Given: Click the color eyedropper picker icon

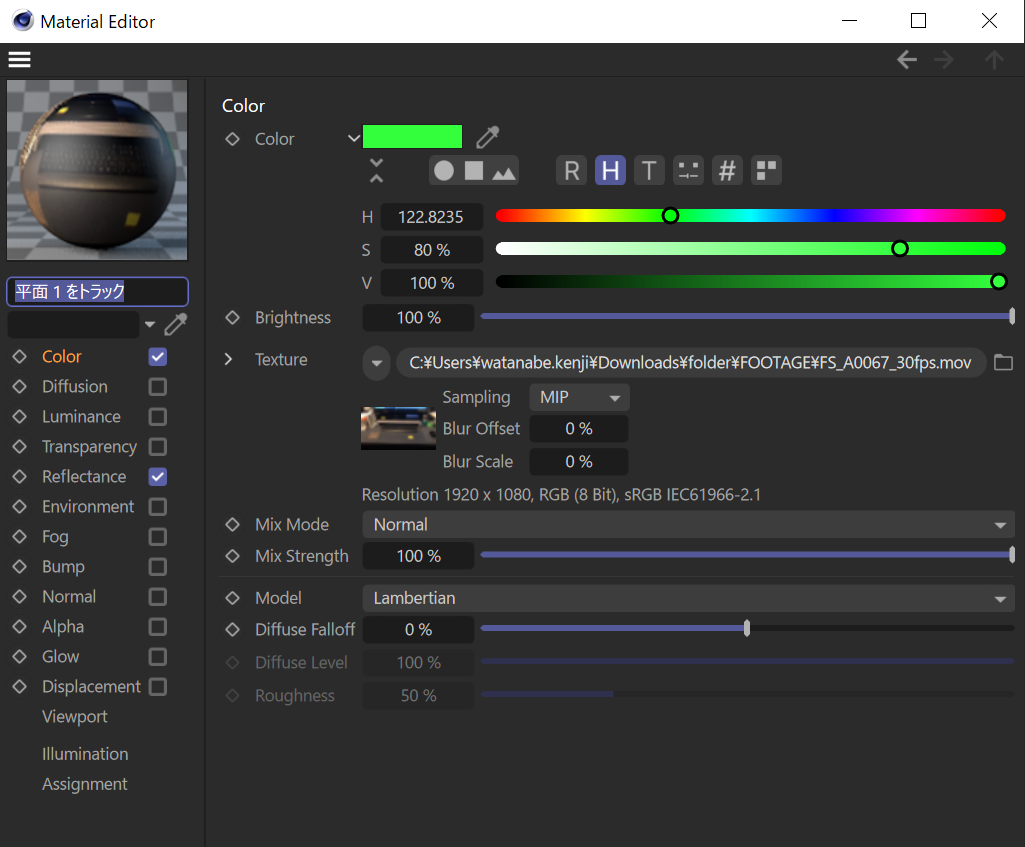Looking at the screenshot, I should click(x=487, y=137).
